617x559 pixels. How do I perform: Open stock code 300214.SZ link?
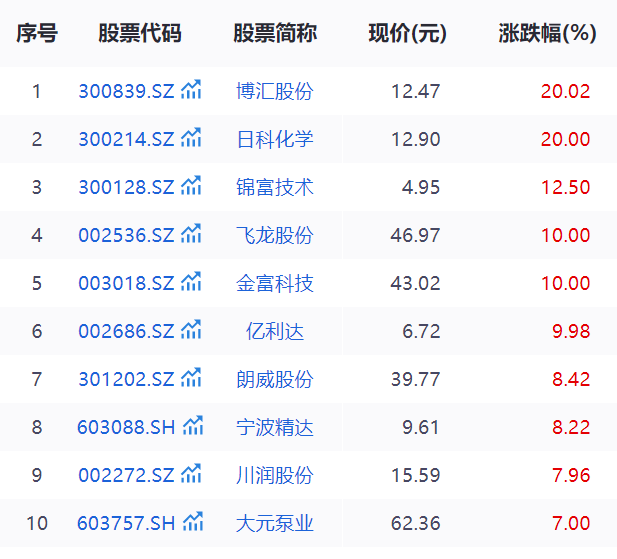click(126, 139)
